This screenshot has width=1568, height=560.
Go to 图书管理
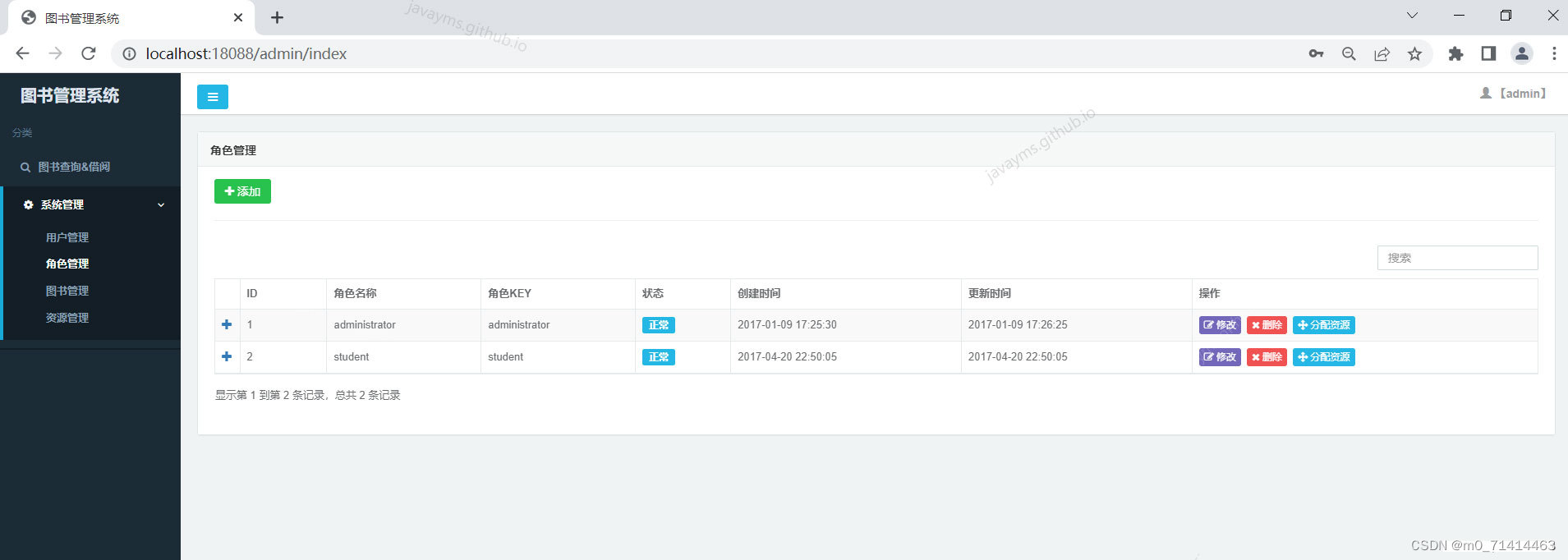[x=67, y=291]
